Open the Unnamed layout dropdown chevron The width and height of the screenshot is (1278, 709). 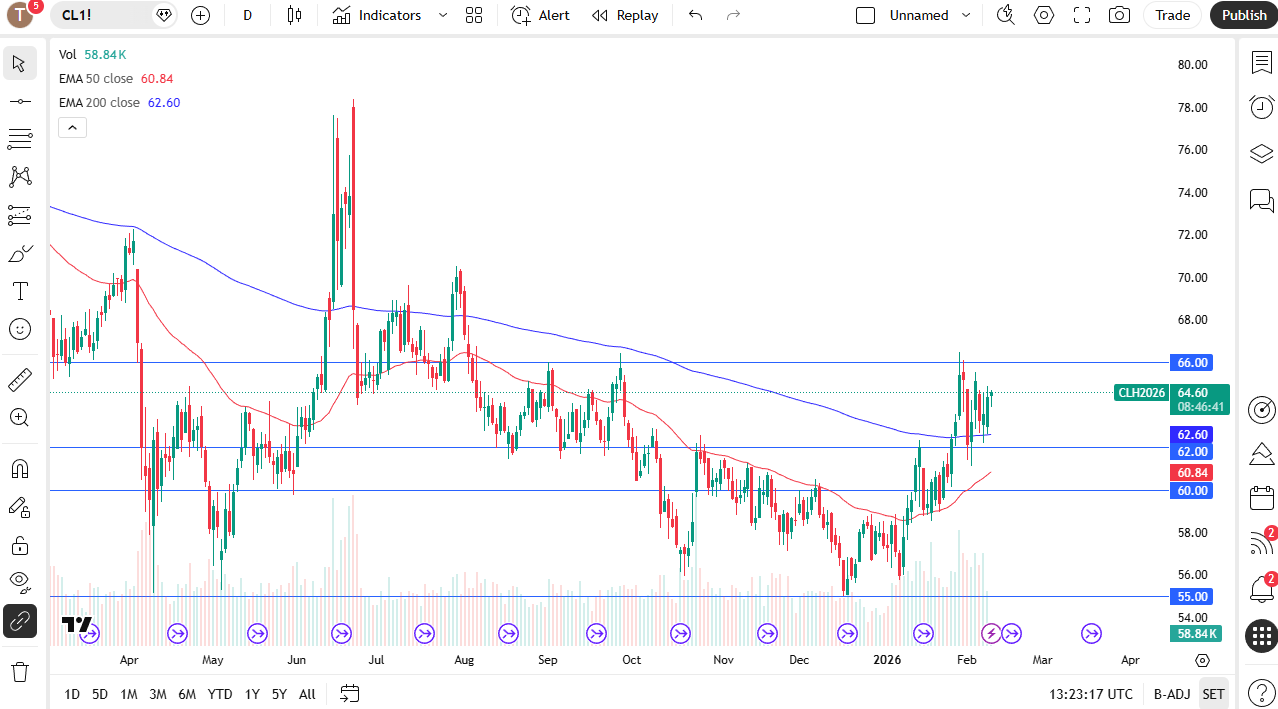pyautogui.click(x=966, y=15)
